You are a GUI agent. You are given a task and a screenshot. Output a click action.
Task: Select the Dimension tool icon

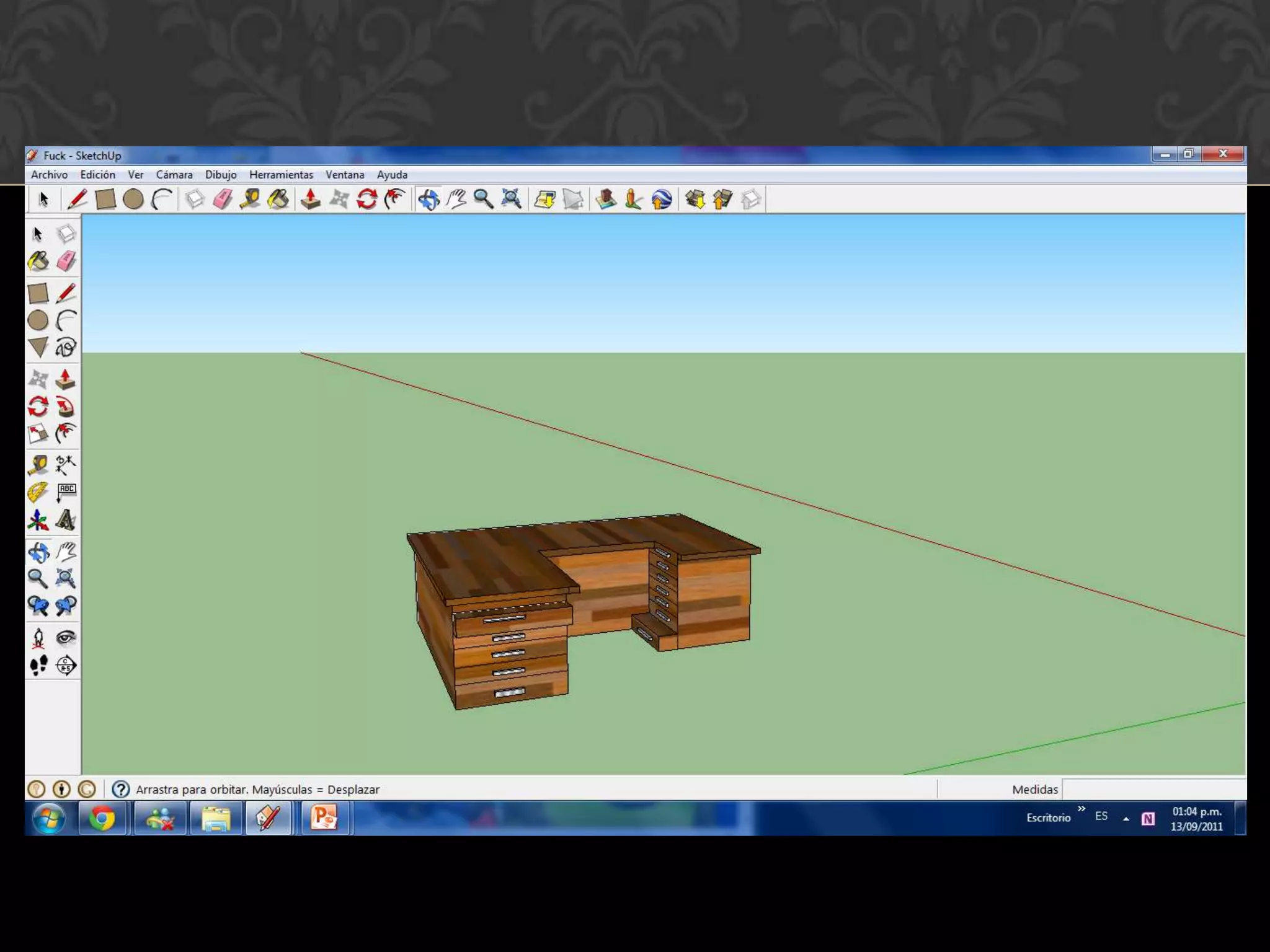[66, 465]
